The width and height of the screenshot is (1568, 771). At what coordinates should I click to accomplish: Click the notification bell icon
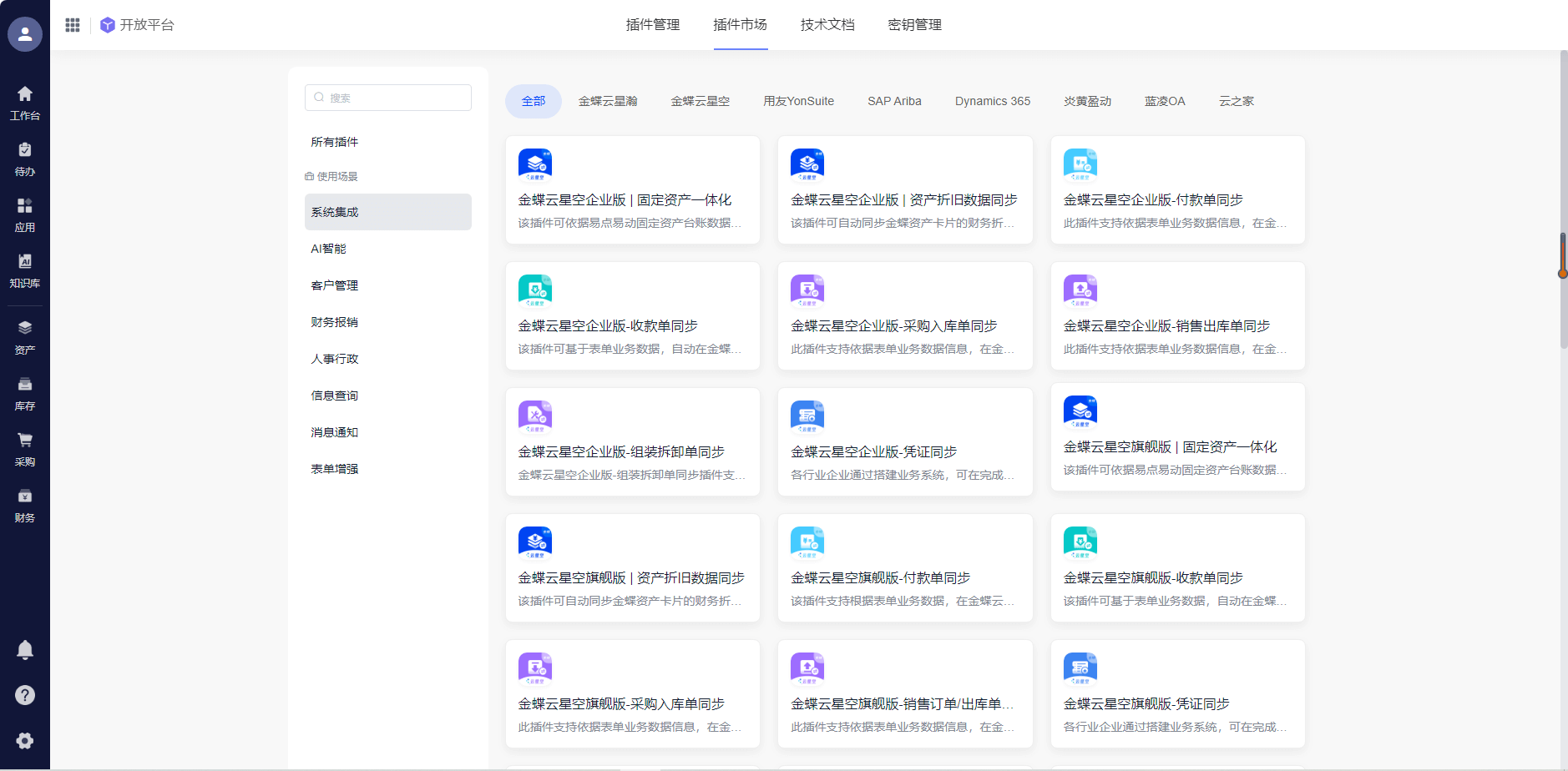tap(25, 650)
